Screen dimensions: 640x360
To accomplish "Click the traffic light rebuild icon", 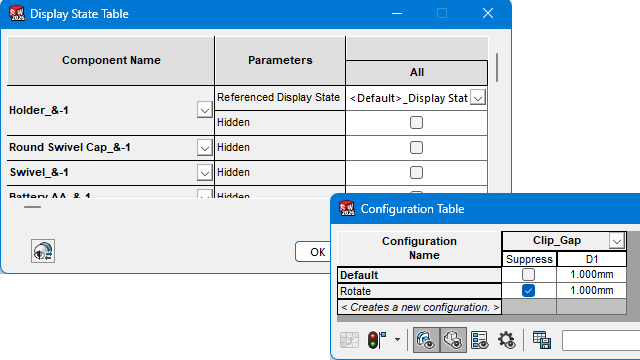I will [377, 340].
